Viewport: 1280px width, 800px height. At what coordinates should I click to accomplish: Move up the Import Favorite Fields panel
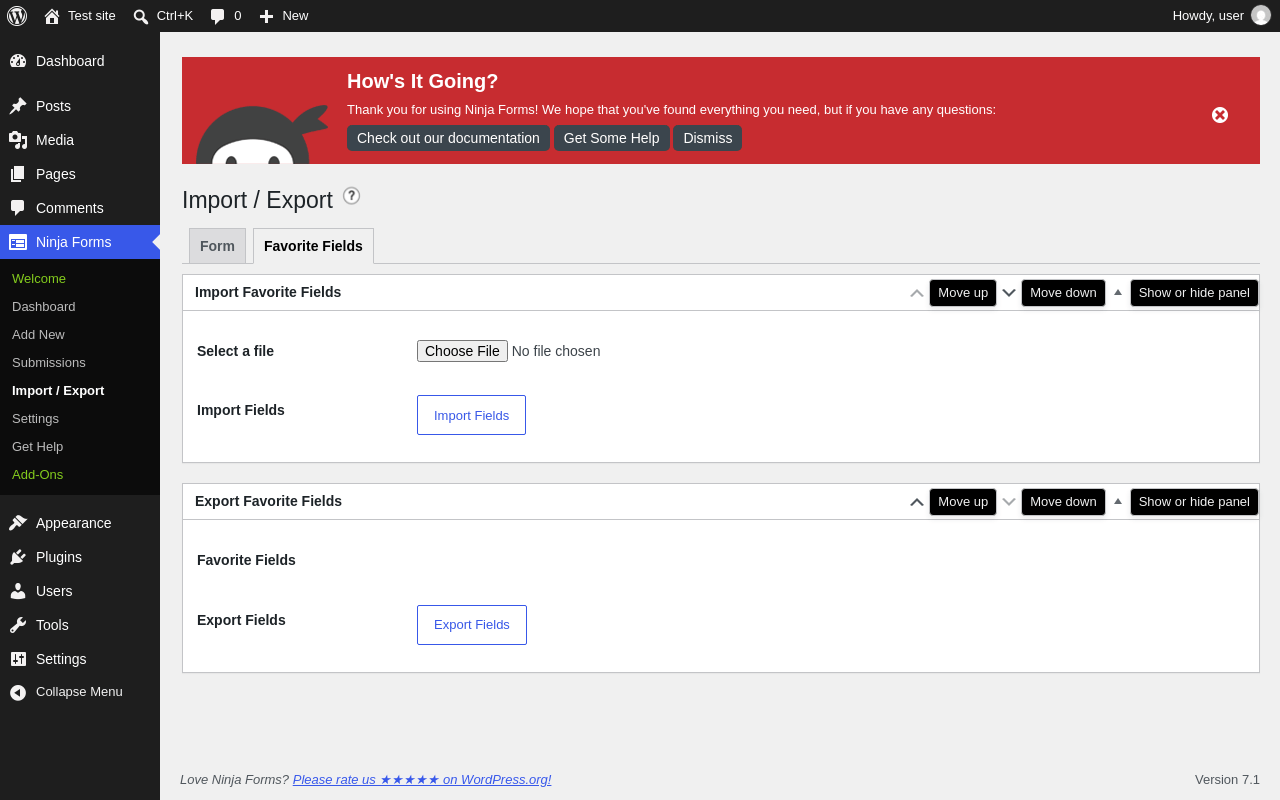[917, 293]
